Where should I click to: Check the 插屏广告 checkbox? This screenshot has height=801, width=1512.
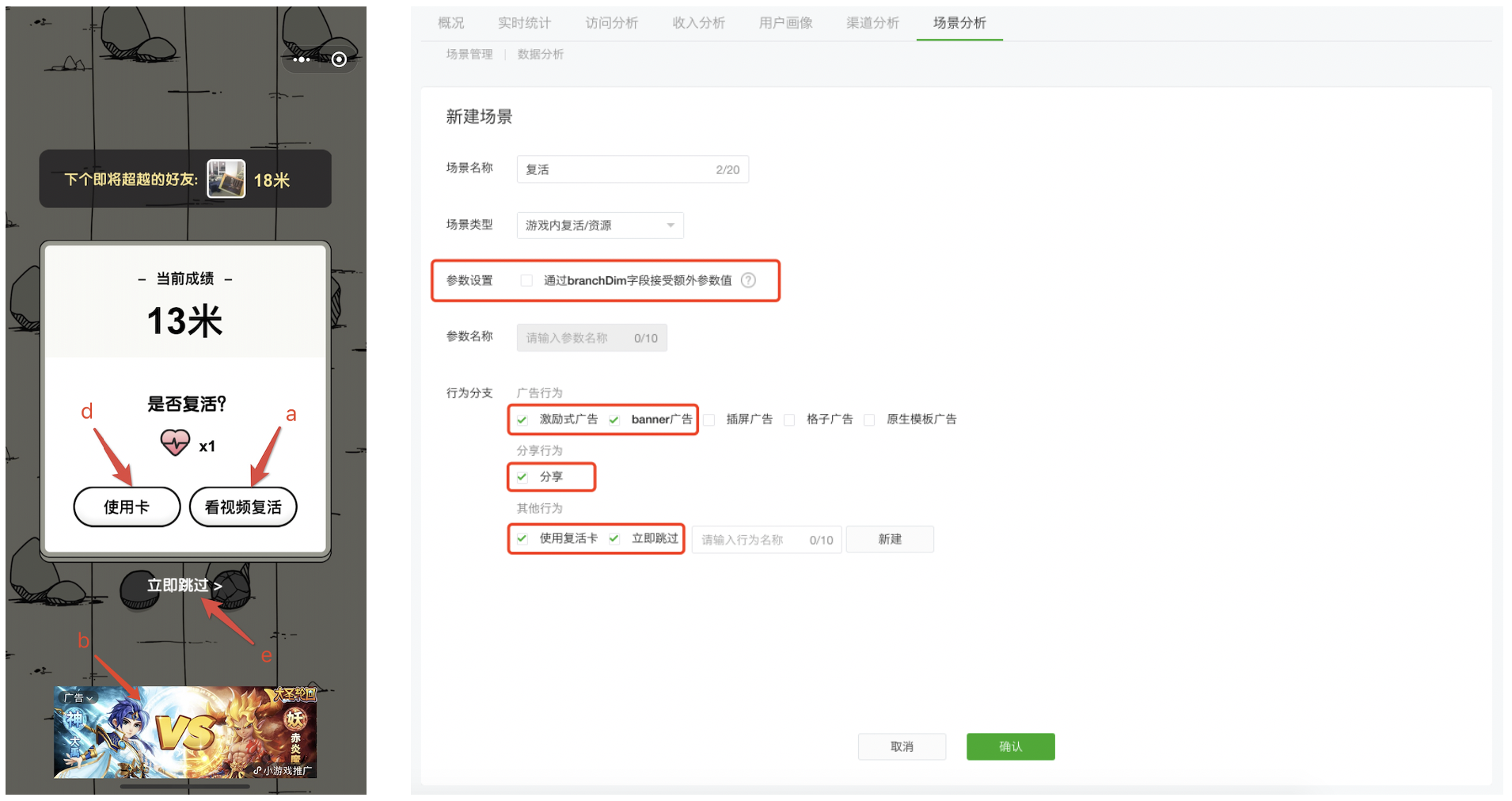click(709, 419)
